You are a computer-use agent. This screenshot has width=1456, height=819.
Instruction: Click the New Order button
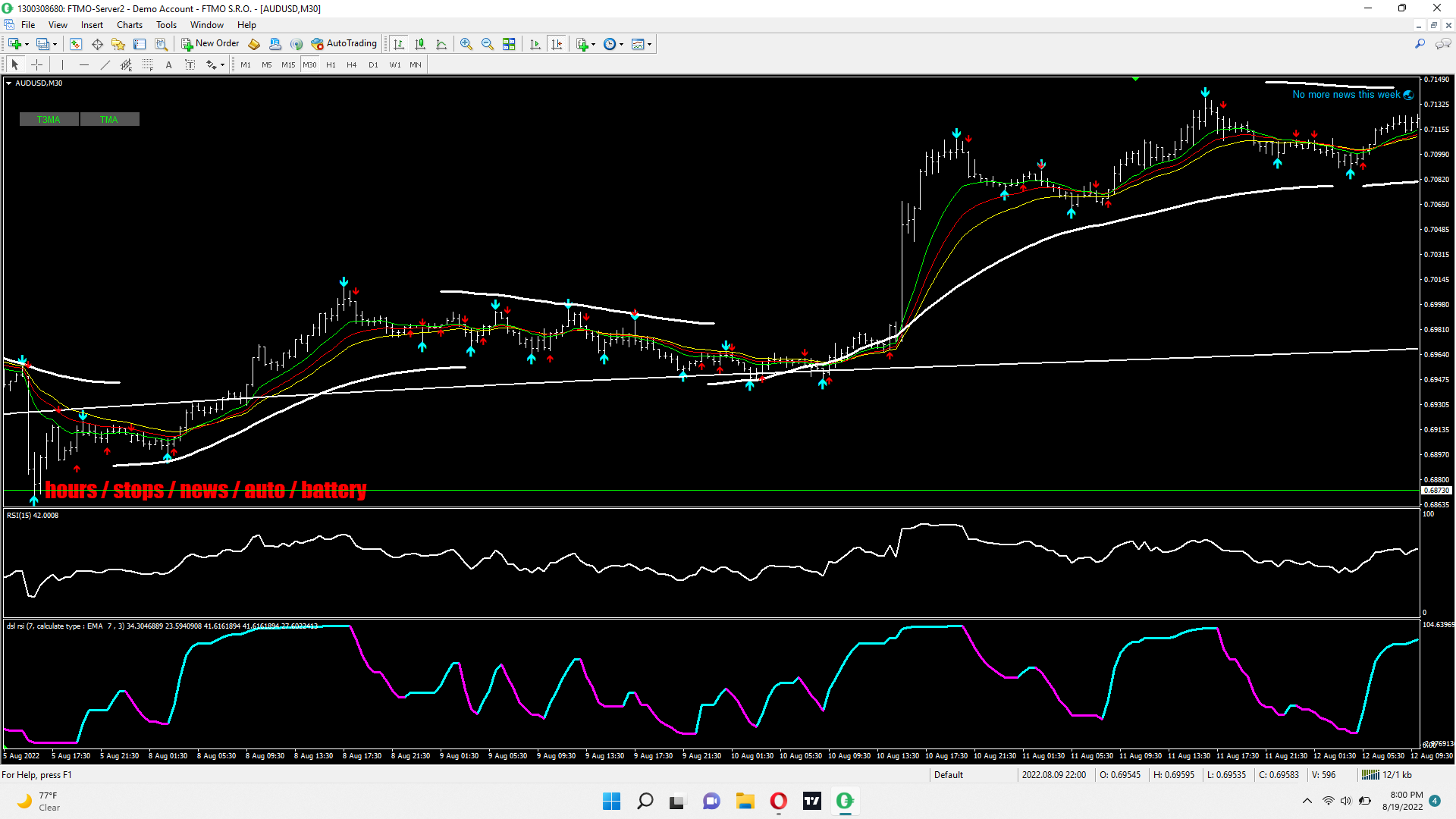(x=210, y=44)
